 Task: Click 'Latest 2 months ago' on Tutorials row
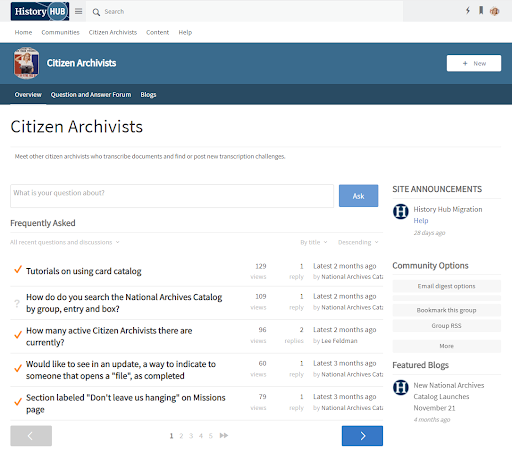click(x=345, y=266)
